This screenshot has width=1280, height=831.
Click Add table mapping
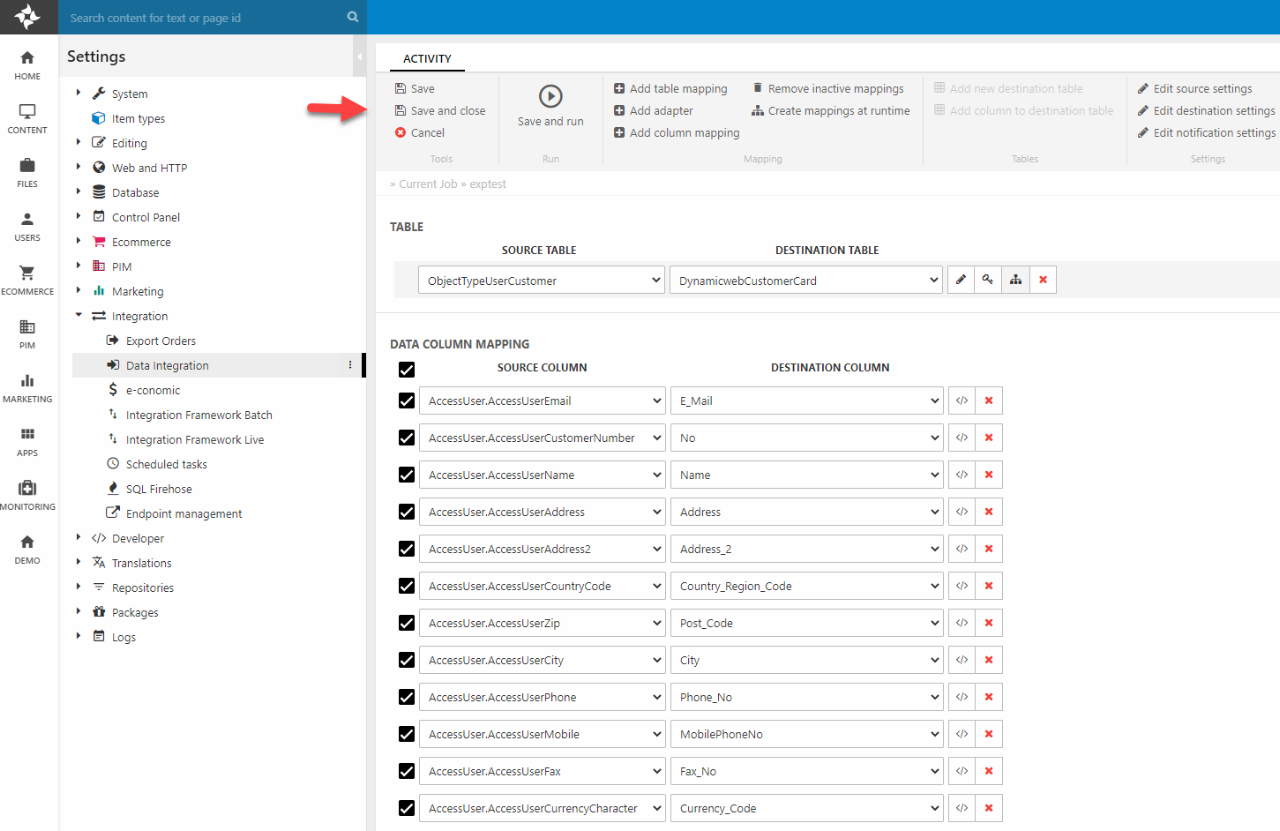pos(677,89)
